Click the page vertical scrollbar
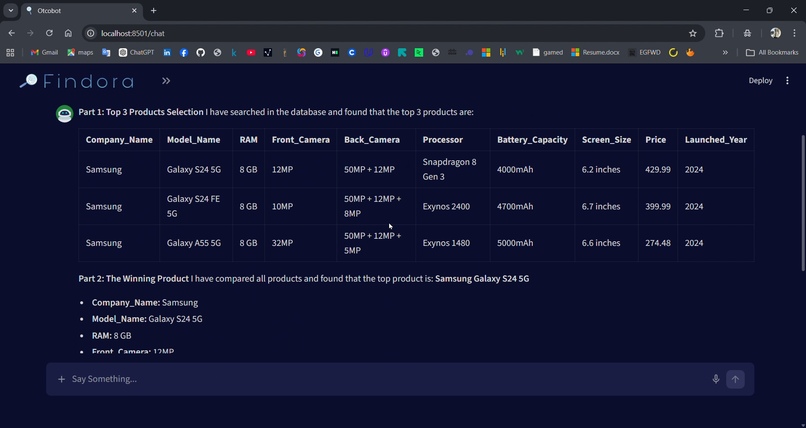Viewport: 806px width, 428px height. point(803,202)
